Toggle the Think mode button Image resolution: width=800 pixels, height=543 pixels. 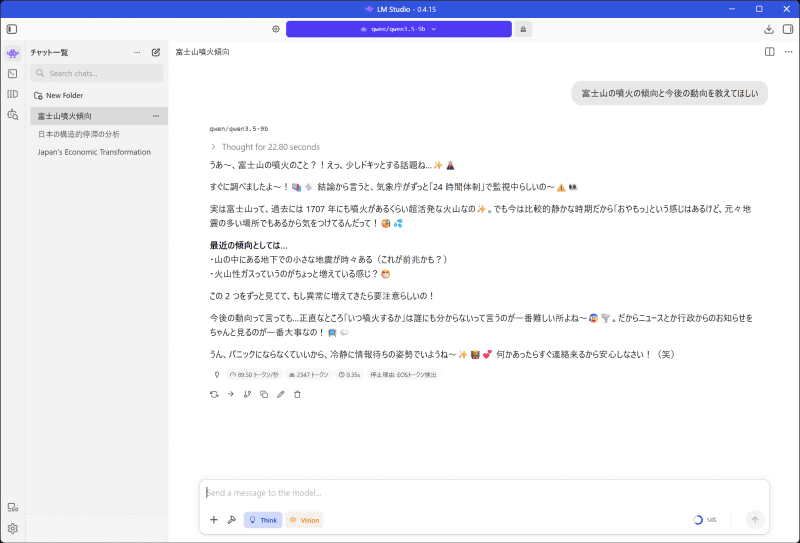click(263, 520)
